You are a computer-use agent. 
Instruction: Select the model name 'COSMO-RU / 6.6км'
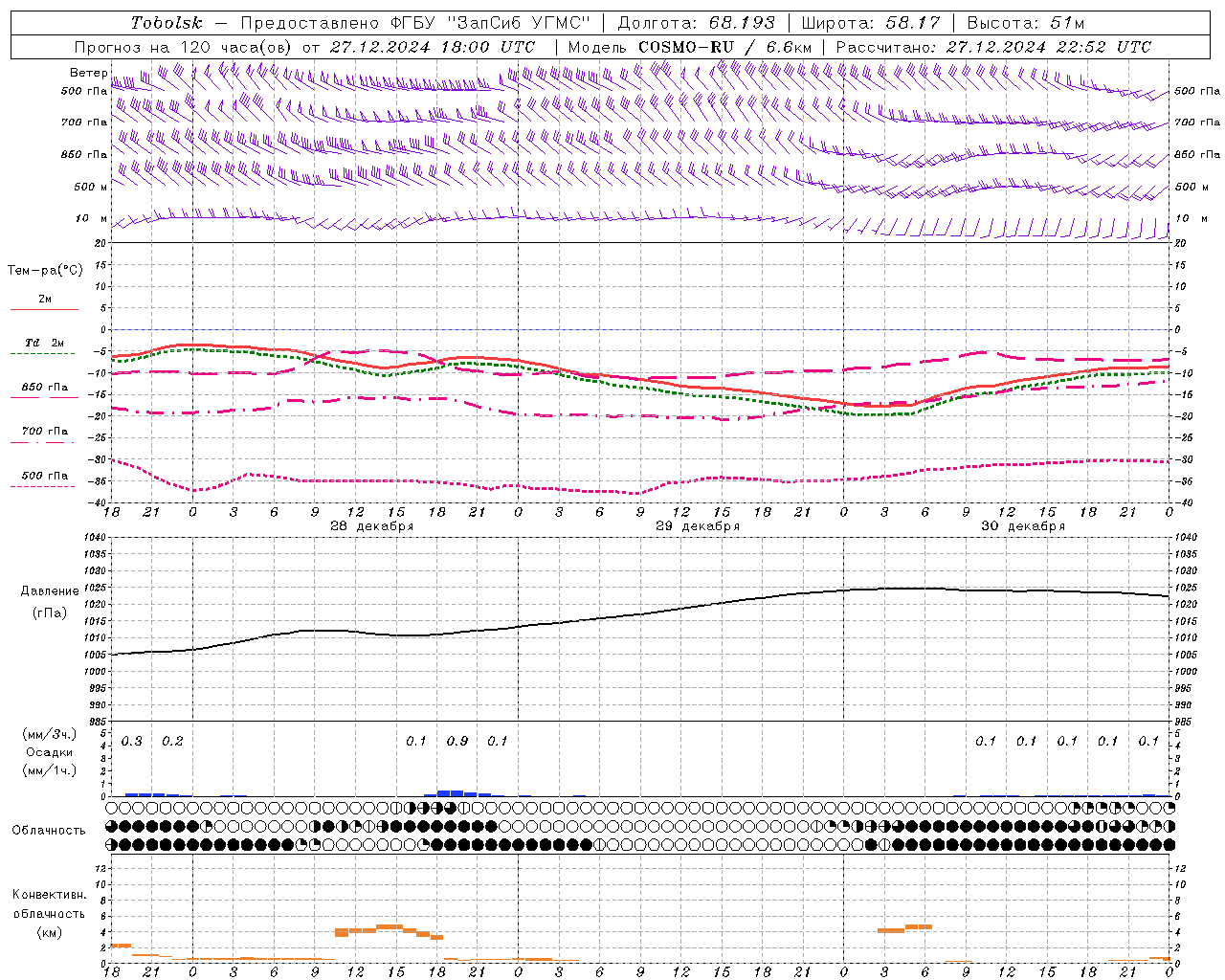[725, 47]
